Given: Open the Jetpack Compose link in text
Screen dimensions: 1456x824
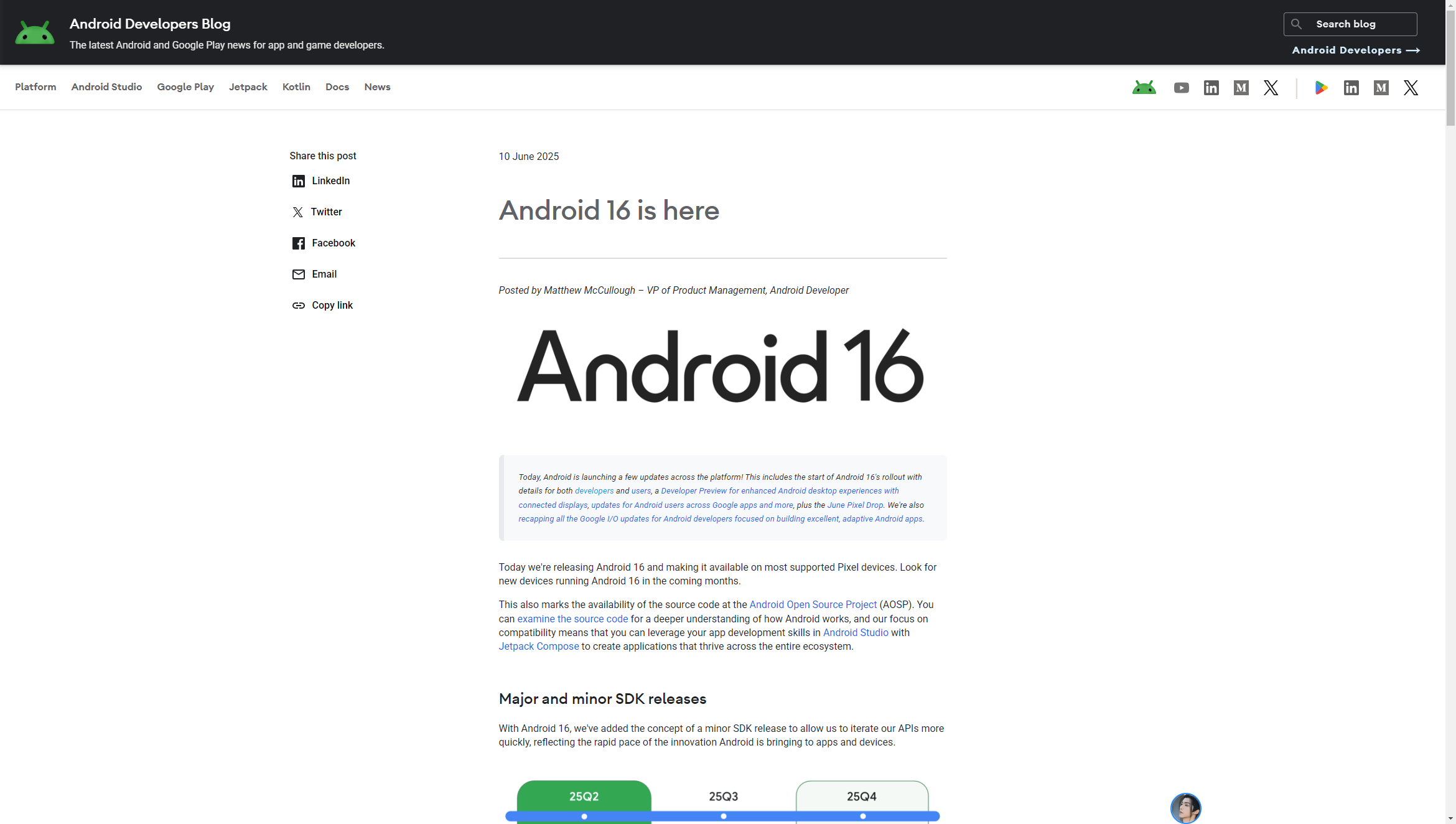Looking at the screenshot, I should point(538,647).
